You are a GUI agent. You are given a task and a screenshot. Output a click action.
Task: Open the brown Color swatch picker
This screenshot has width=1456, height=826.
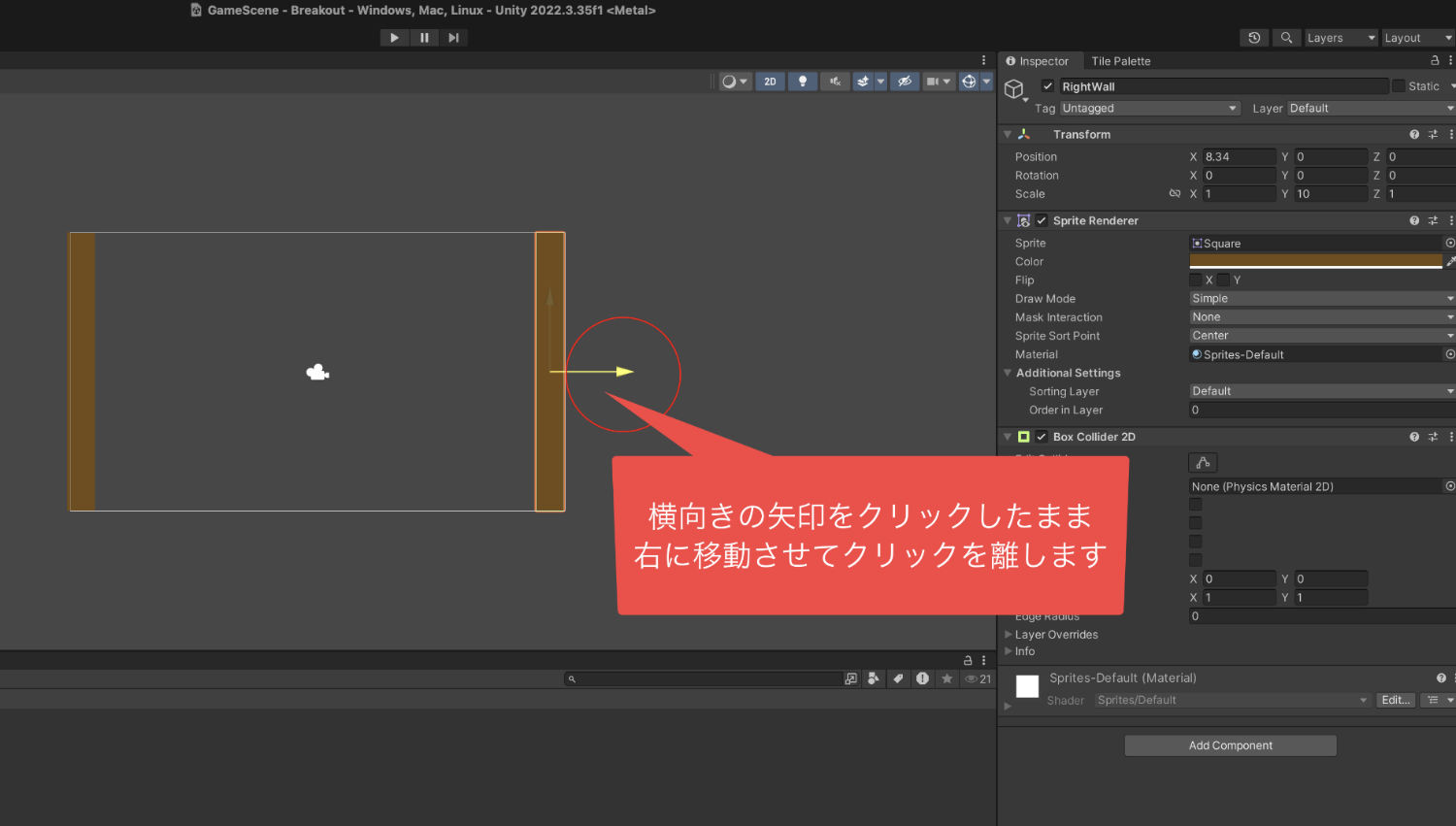tap(1316, 262)
